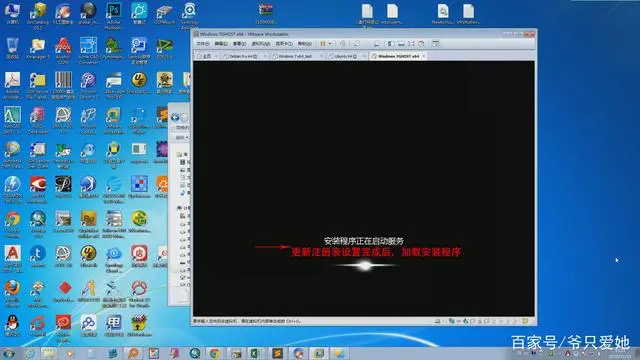Open the VMware Workstation desktop shortcut
This screenshot has width=640, height=360.
[x=113, y=120]
